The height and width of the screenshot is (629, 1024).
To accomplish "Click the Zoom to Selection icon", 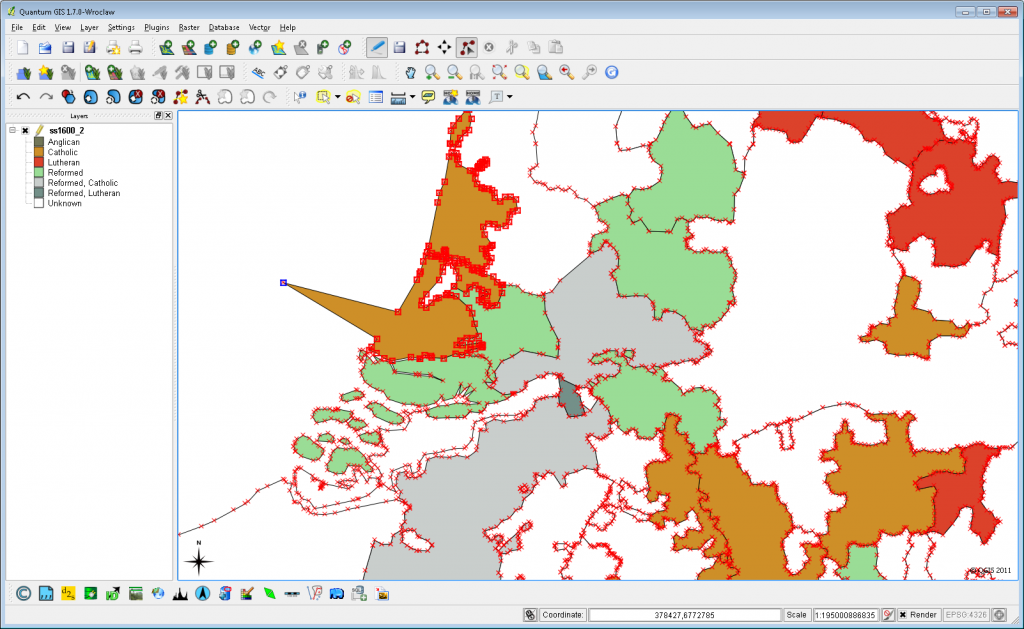I will point(522,73).
